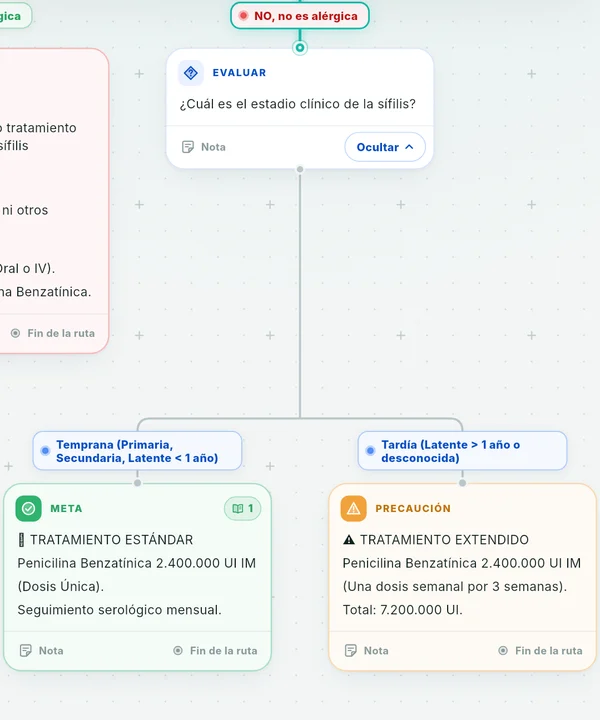The height and width of the screenshot is (720, 600).
Task: Click the orange PRECAUCIÓN warning icon
Action: point(353,508)
